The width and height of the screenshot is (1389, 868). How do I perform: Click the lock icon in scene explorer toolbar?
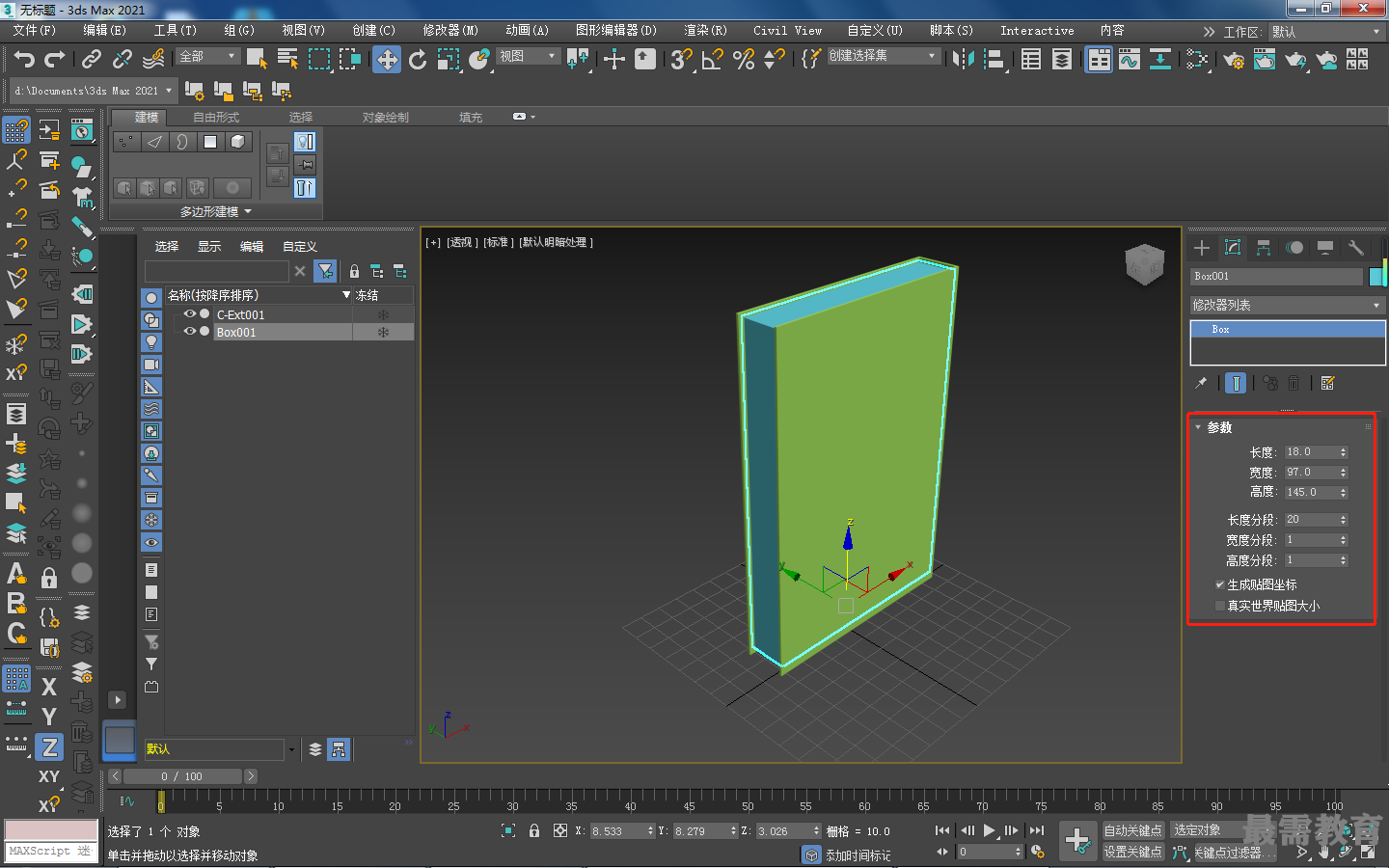354,271
